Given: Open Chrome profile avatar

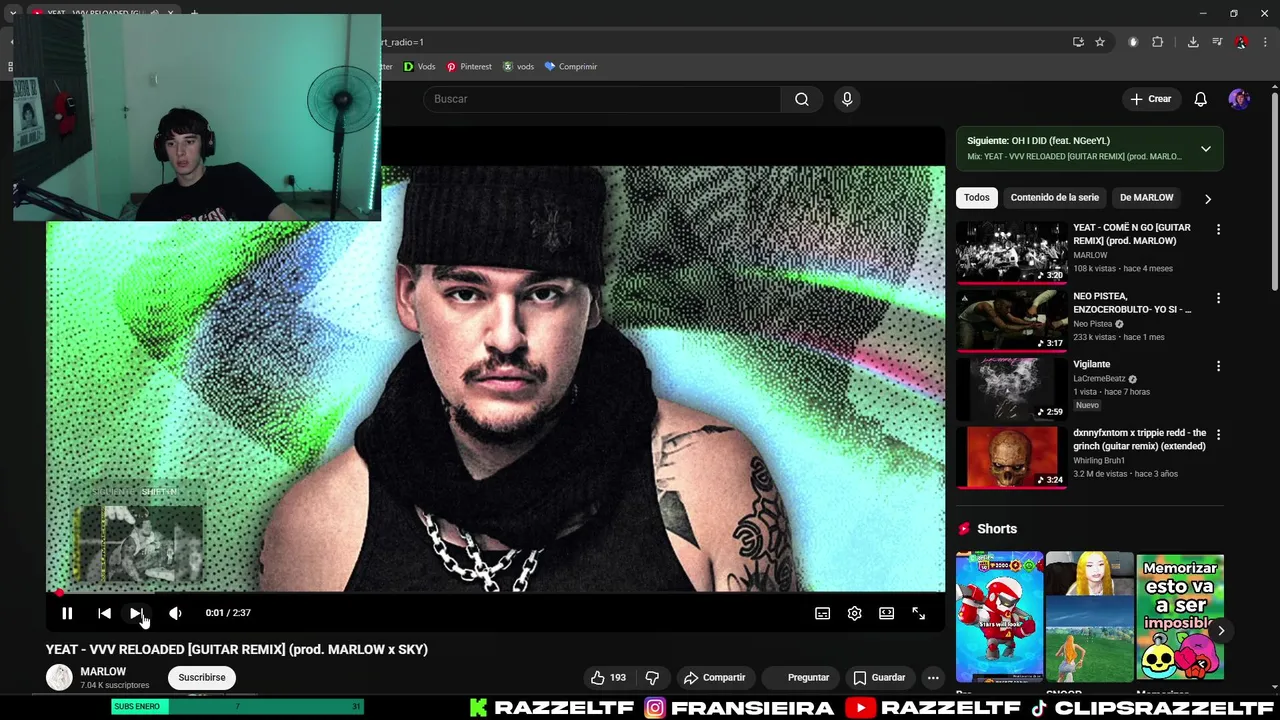Looking at the screenshot, I should coord(1241,42).
